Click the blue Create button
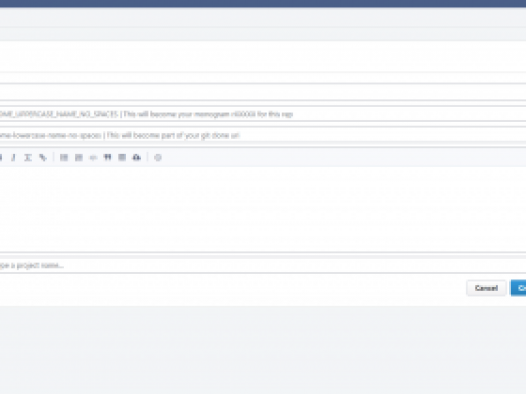Screen dimensions: 526x394 click(519, 288)
